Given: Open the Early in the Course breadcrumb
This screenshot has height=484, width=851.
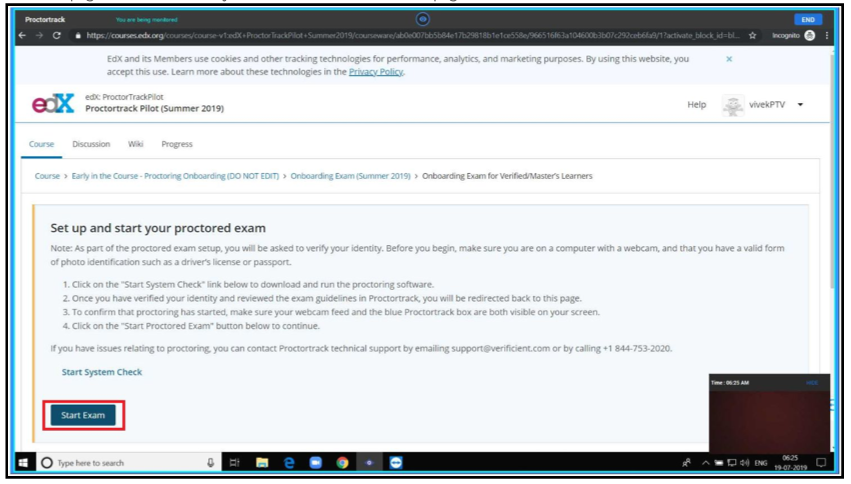Looking at the screenshot, I should 175,176.
